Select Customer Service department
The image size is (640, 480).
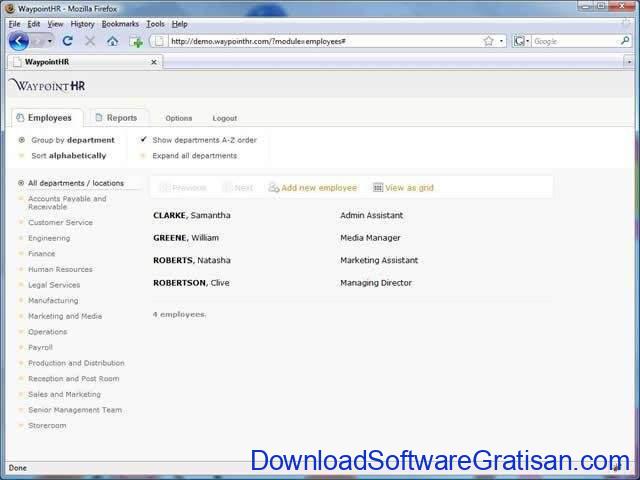[x=60, y=222]
